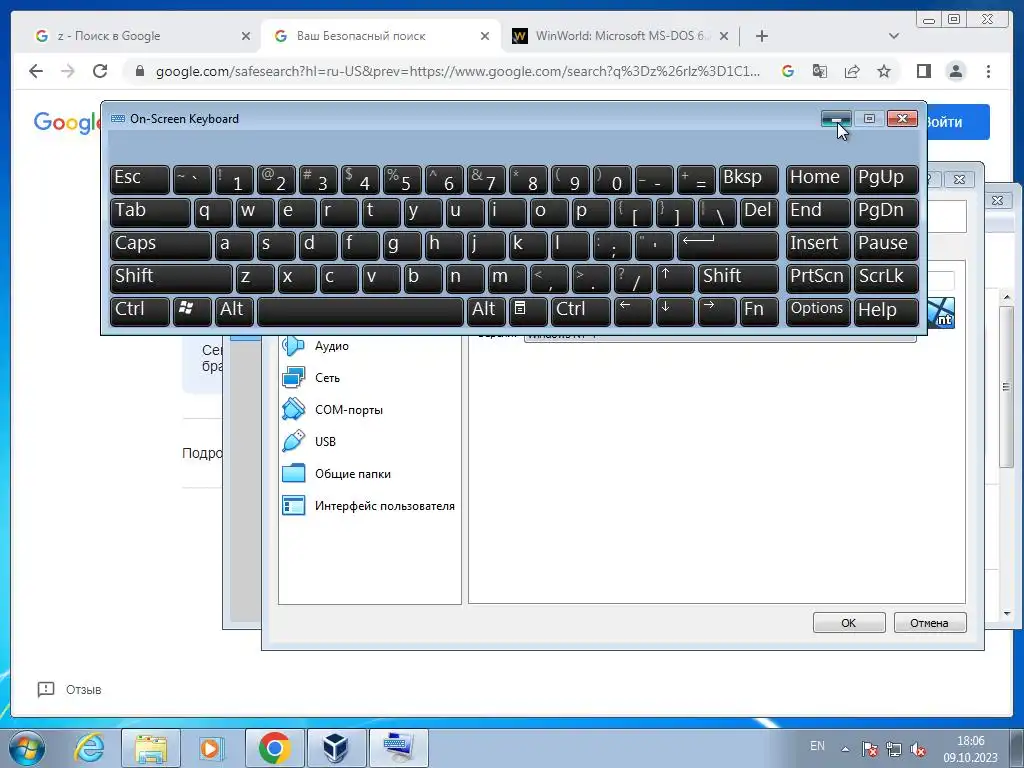The height and width of the screenshot is (768, 1024).
Task: Click the Enter key on On-Screen Keyboard
Action: pos(728,245)
